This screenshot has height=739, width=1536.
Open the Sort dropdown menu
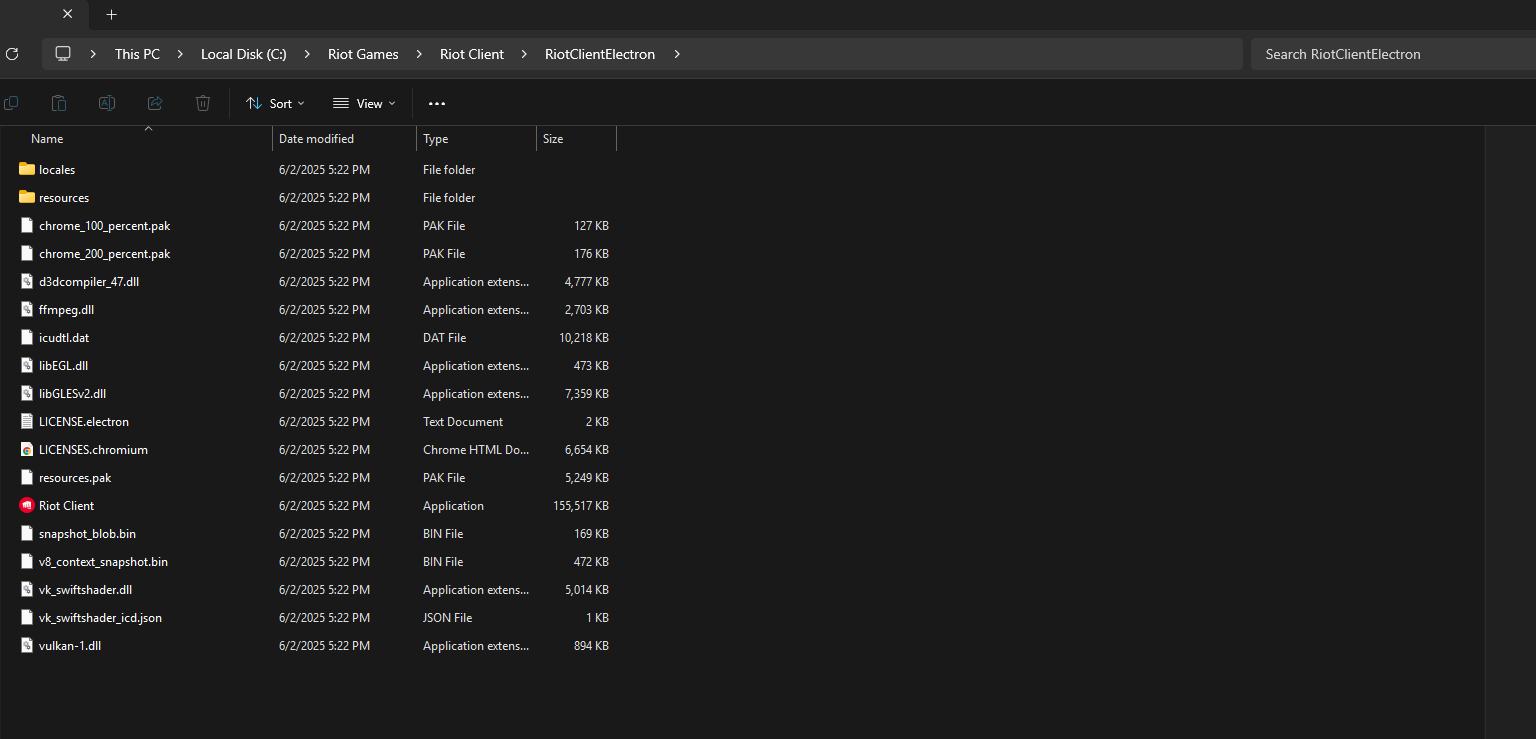click(x=275, y=103)
